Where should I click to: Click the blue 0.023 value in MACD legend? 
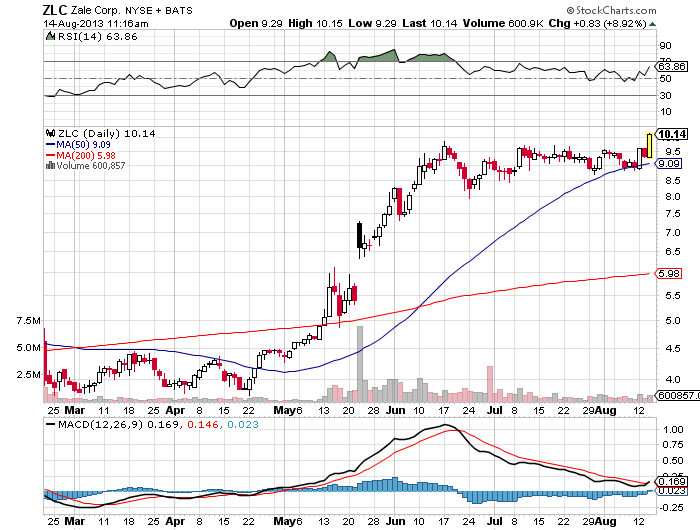pyautogui.click(x=243, y=424)
